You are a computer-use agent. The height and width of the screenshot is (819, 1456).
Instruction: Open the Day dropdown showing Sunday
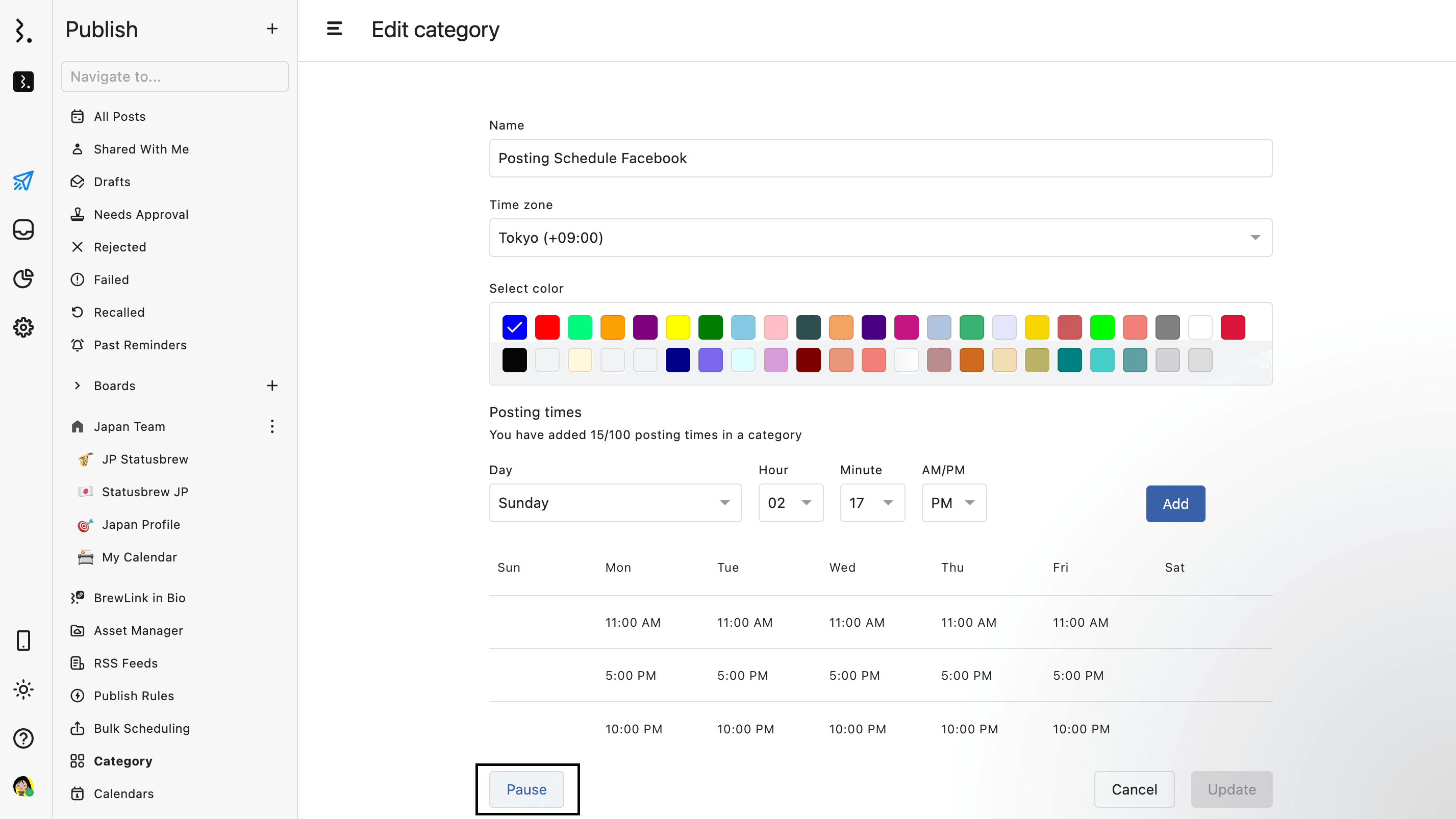coord(615,503)
